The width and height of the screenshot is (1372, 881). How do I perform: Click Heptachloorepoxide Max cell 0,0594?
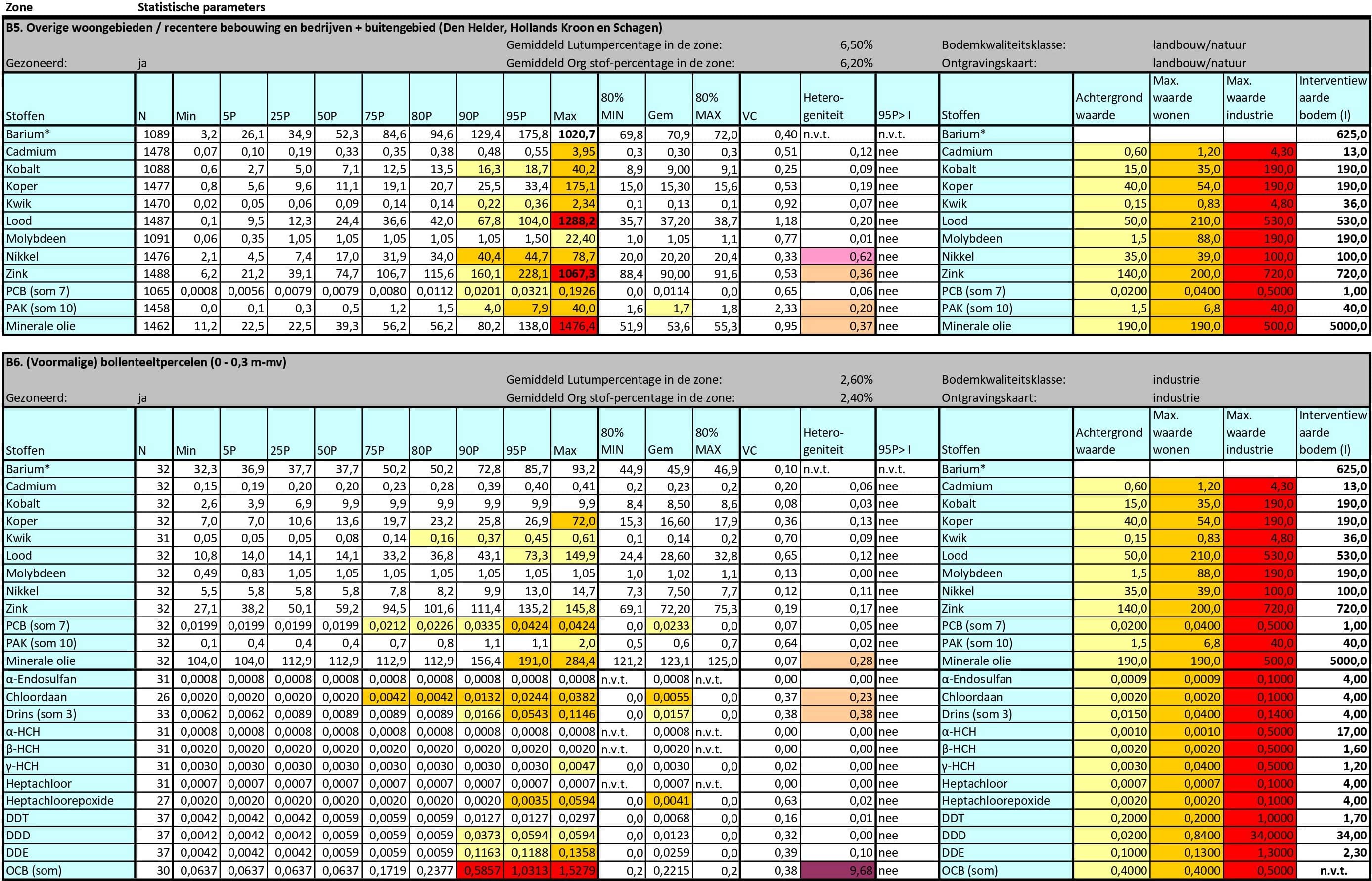point(575,801)
